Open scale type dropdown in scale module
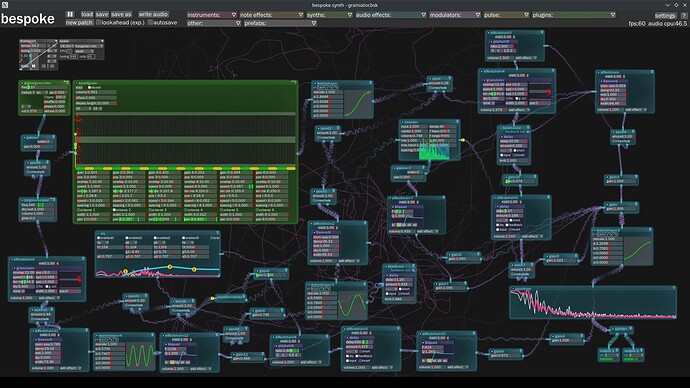 pyautogui.click(x=88, y=46)
